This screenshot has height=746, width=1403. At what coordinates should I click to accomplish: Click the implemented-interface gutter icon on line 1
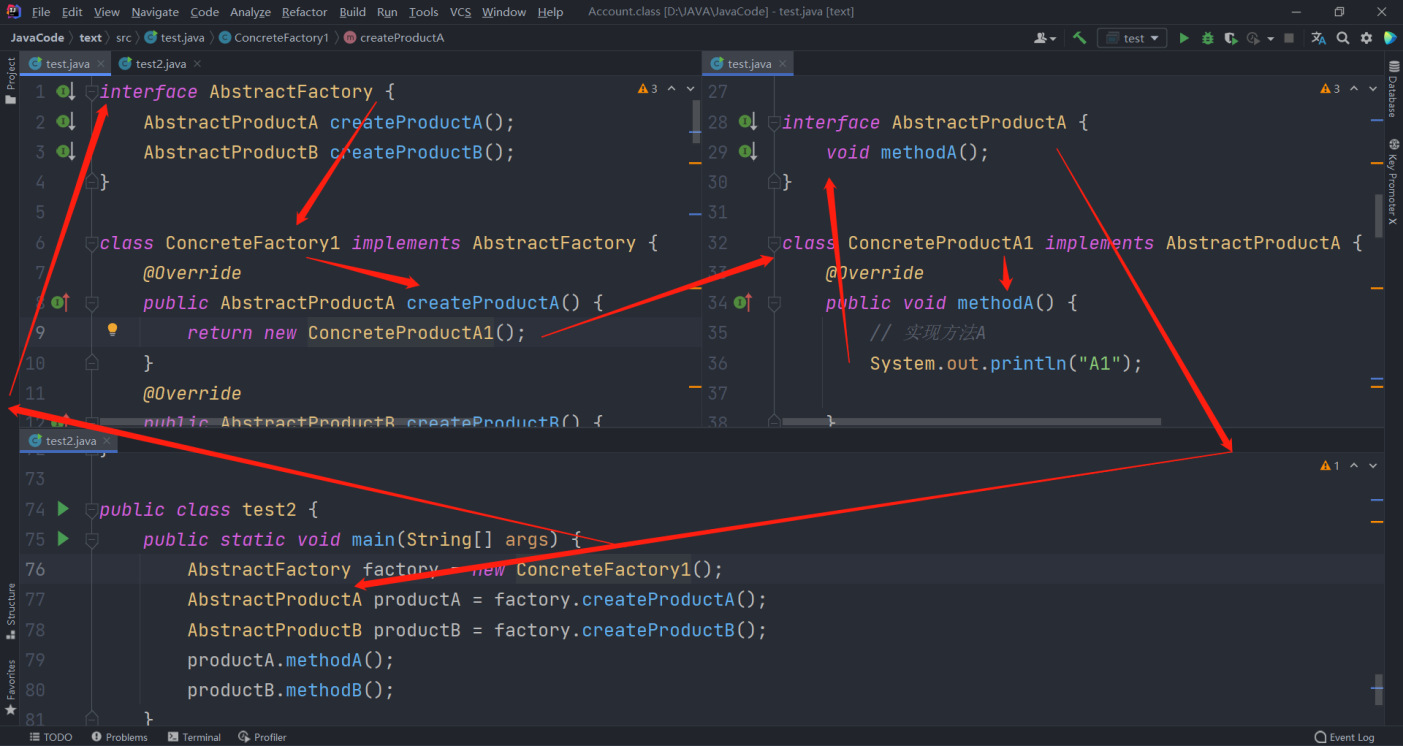coord(66,92)
